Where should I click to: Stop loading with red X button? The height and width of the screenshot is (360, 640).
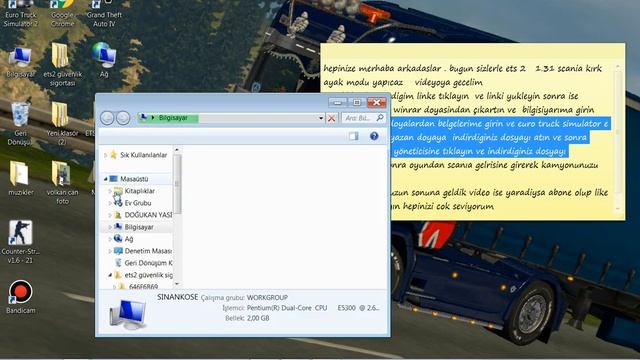(x=331, y=118)
